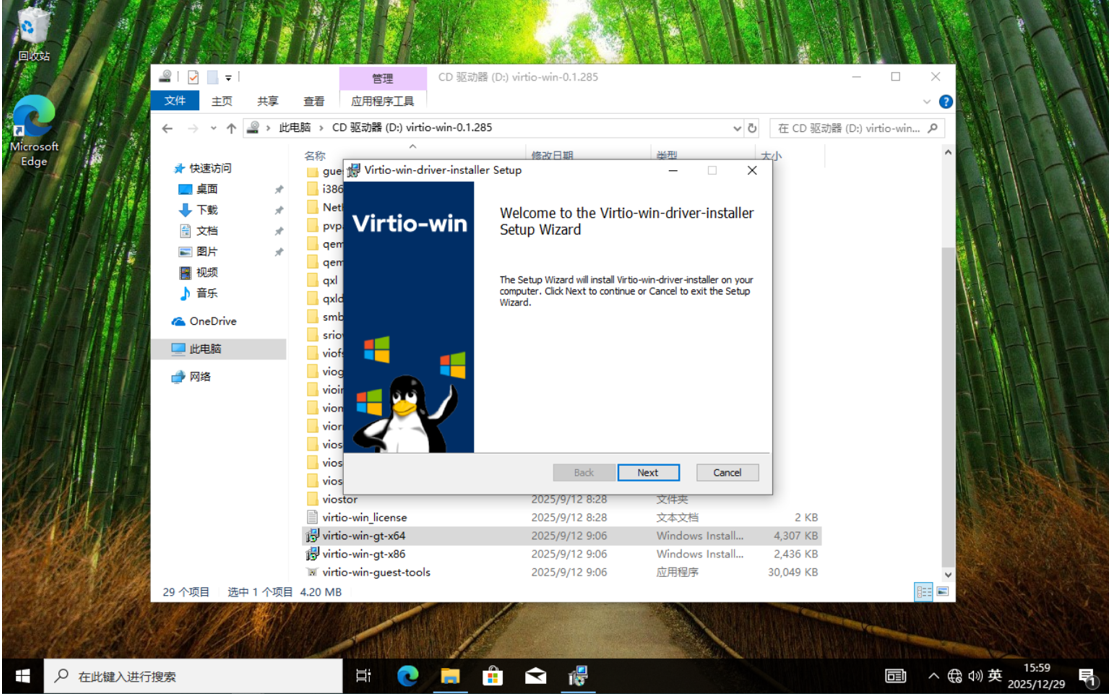1110x696 pixels.
Task: Refresh the current folder view
Action: click(753, 128)
